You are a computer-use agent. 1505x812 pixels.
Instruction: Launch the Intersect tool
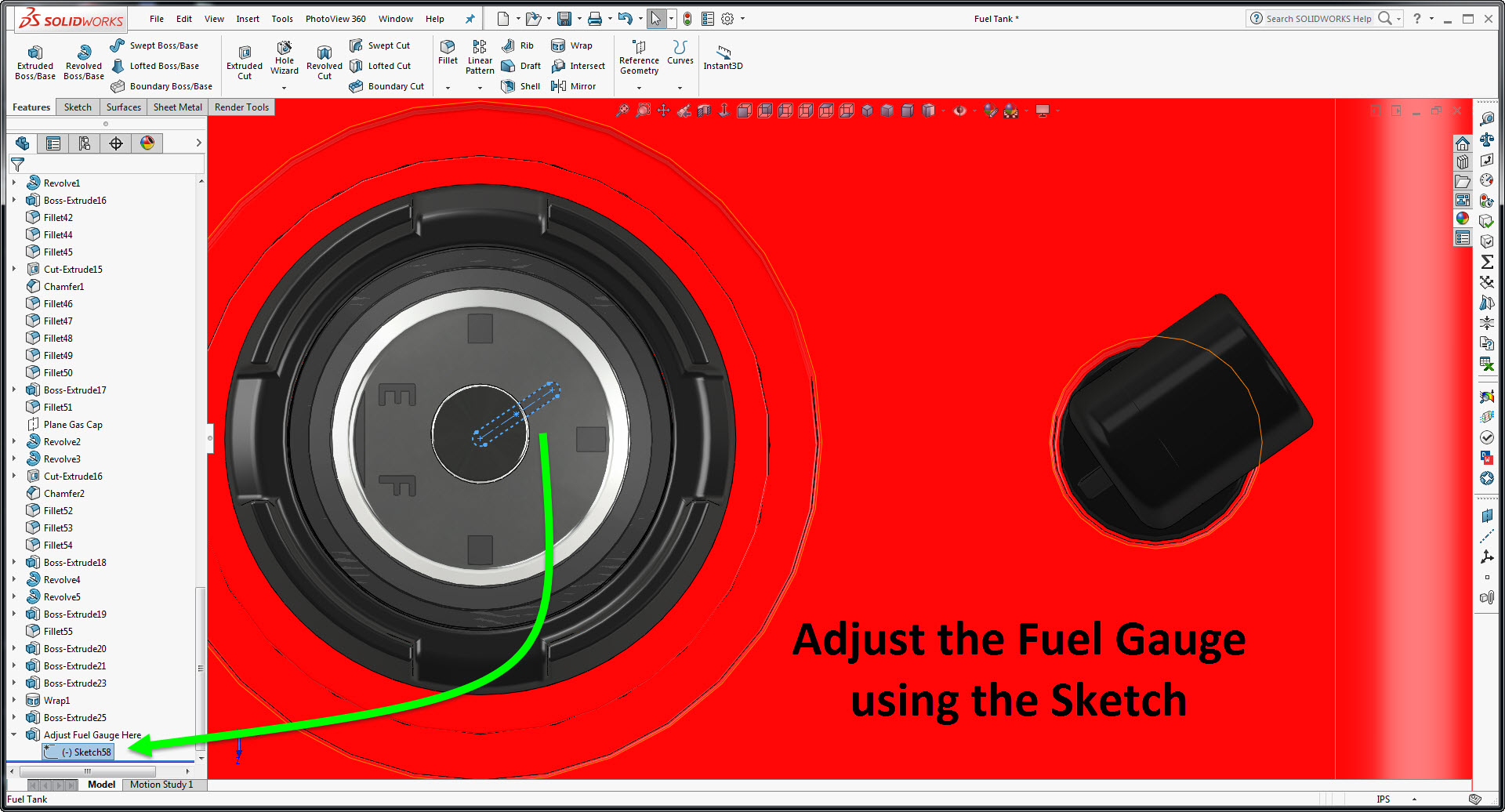pos(578,66)
